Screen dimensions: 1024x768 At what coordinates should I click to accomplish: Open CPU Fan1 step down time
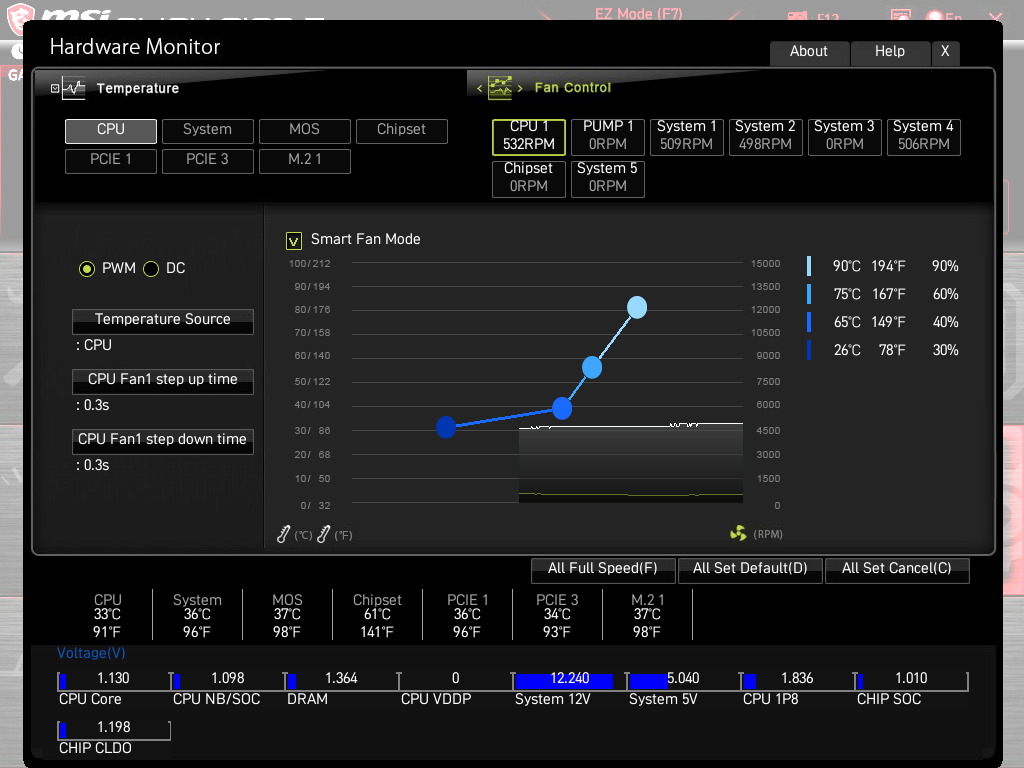[x=163, y=441]
